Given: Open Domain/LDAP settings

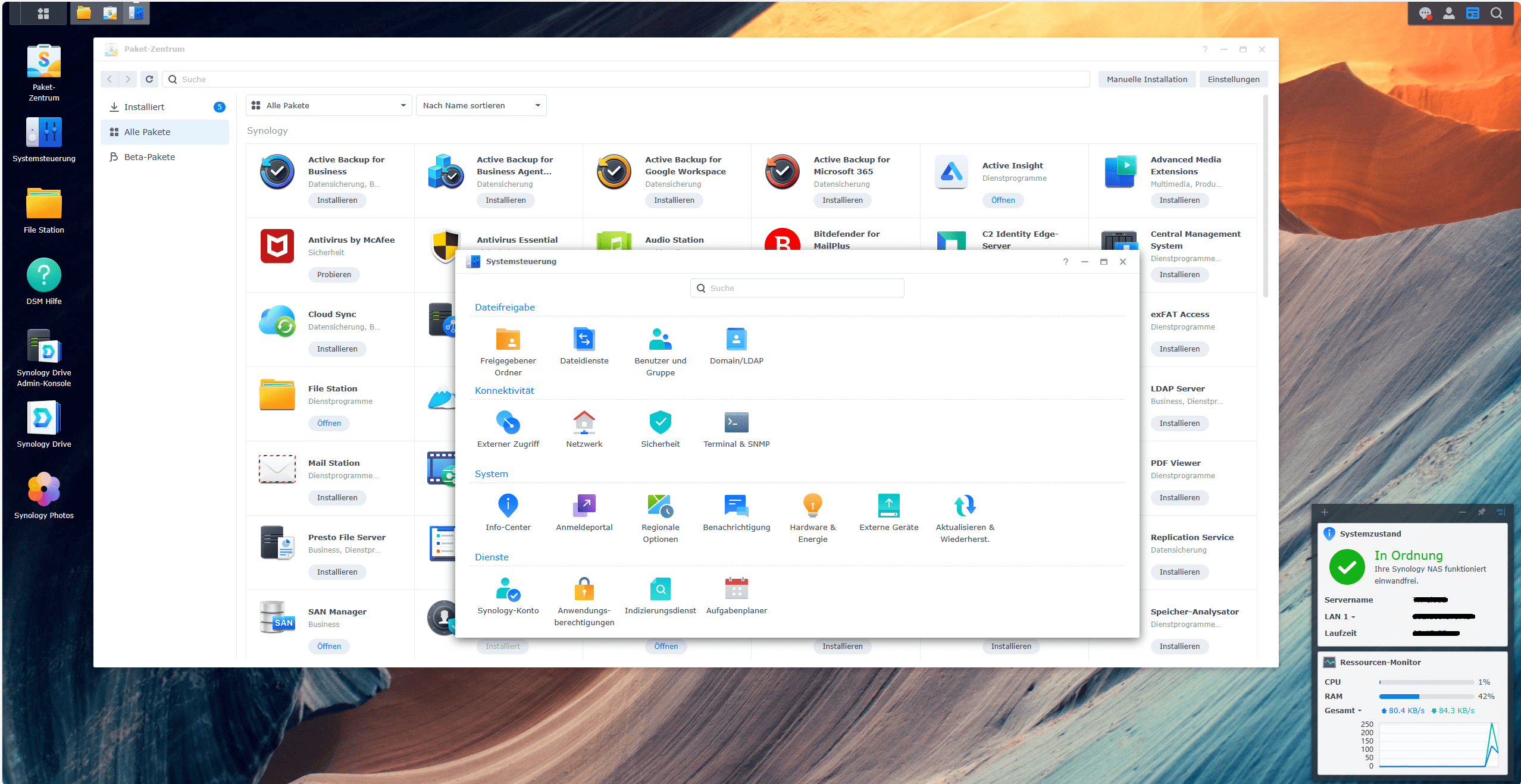Looking at the screenshot, I should tap(736, 346).
